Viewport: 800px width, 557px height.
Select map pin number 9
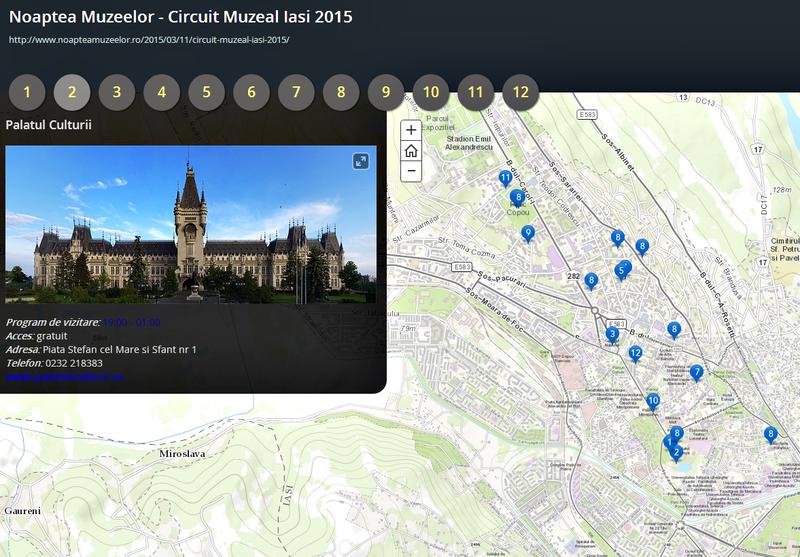528,234
